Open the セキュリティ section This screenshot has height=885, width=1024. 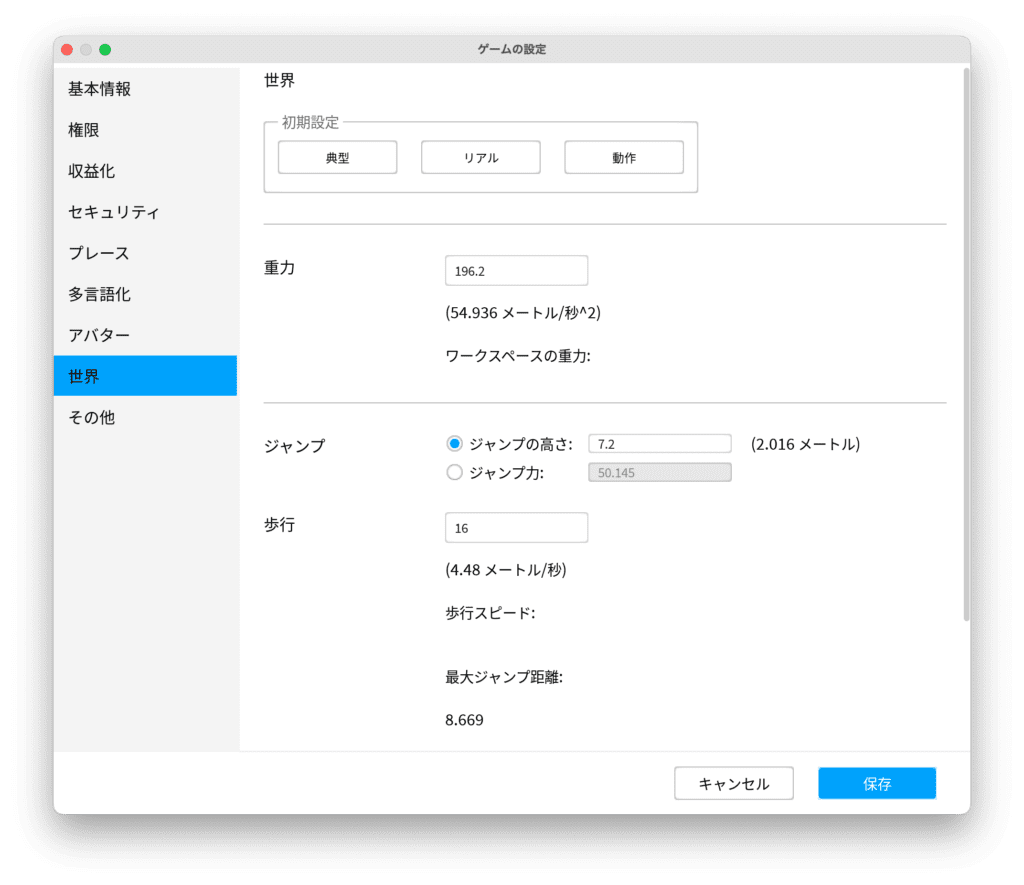114,212
